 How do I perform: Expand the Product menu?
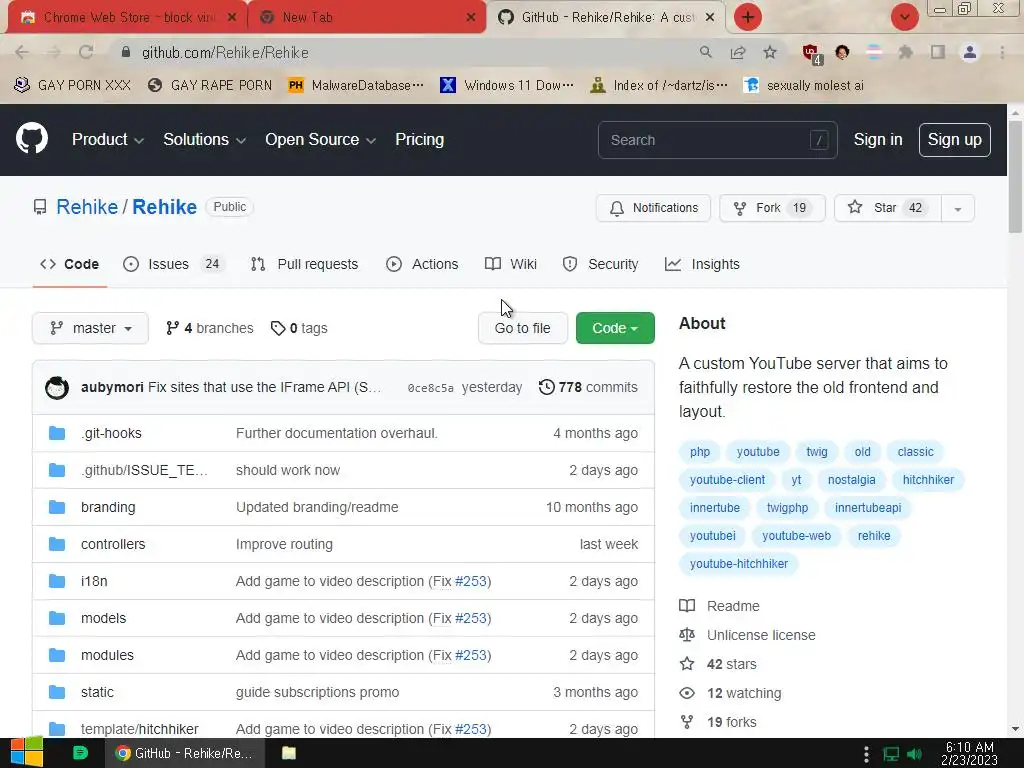(108, 140)
